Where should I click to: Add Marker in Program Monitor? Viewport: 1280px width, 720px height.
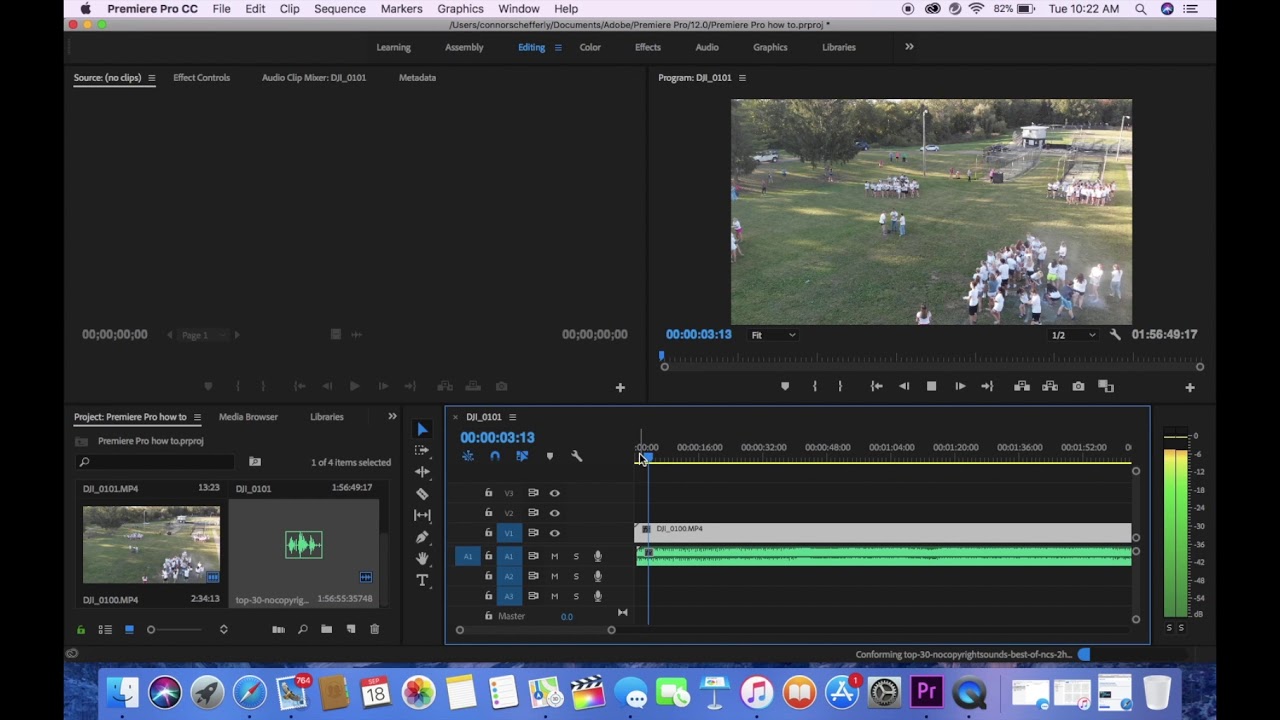785,386
